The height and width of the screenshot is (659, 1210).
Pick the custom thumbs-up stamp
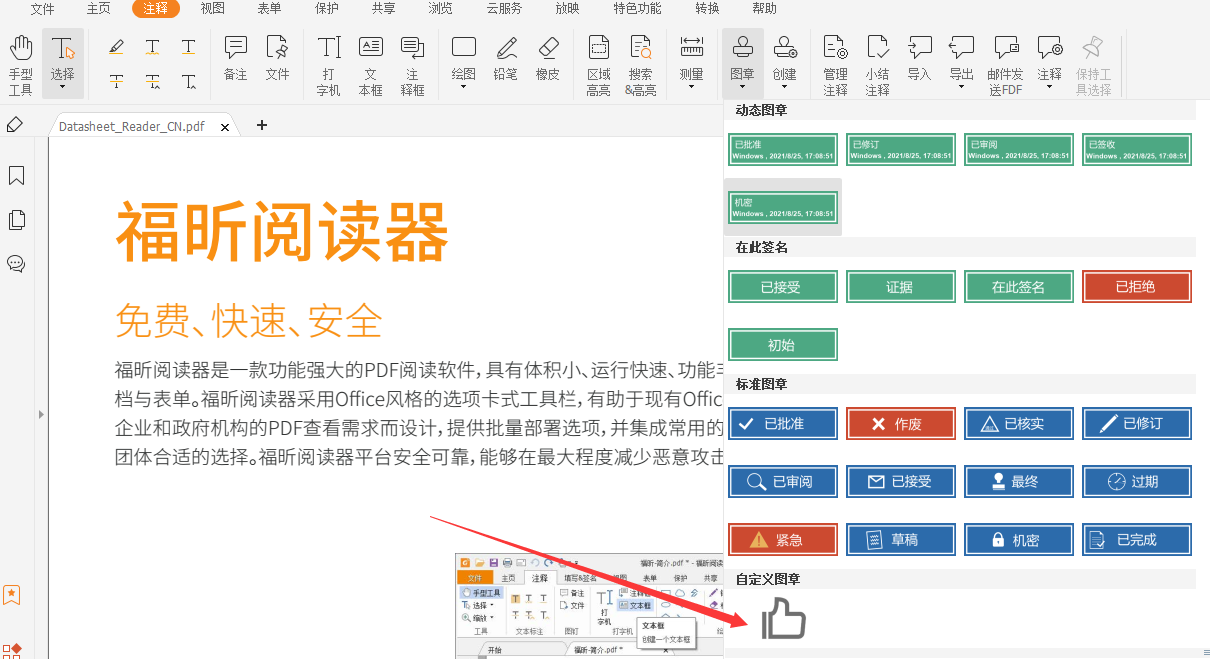(783, 619)
